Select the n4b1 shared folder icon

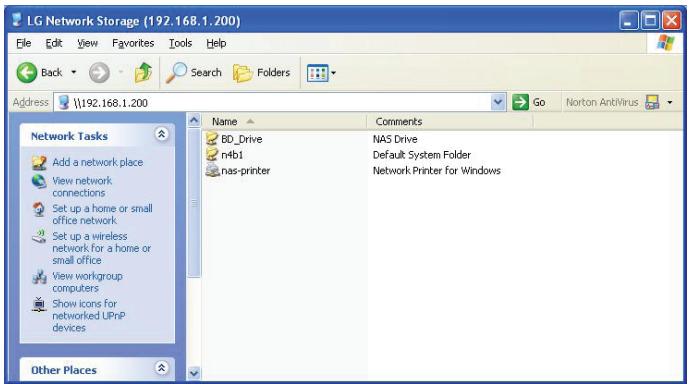(x=212, y=154)
